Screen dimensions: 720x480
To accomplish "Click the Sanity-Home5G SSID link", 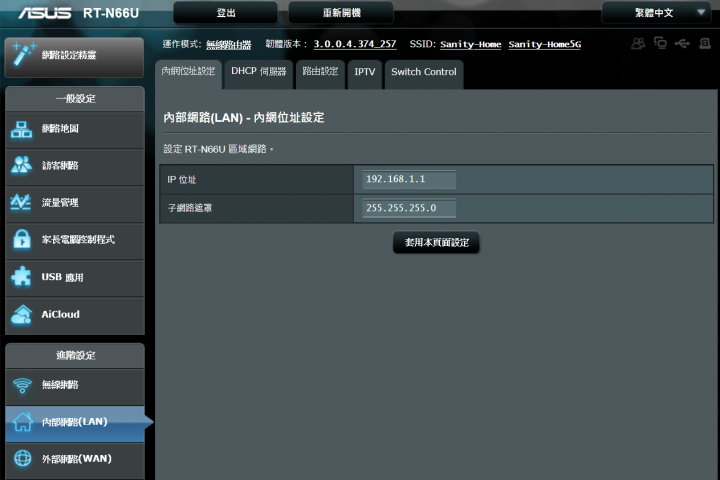I will pyautogui.click(x=545, y=44).
